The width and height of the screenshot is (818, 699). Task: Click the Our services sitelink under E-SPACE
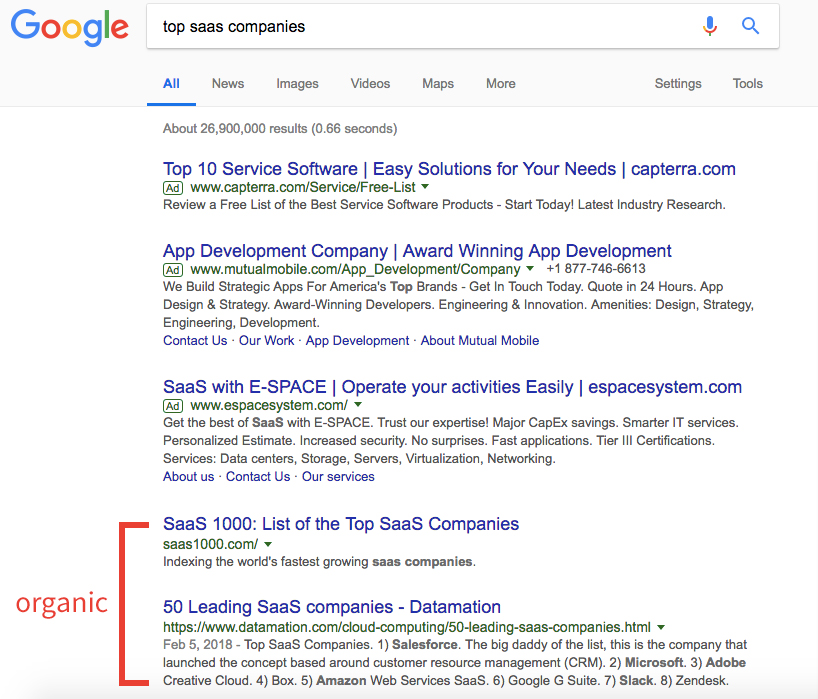(338, 477)
